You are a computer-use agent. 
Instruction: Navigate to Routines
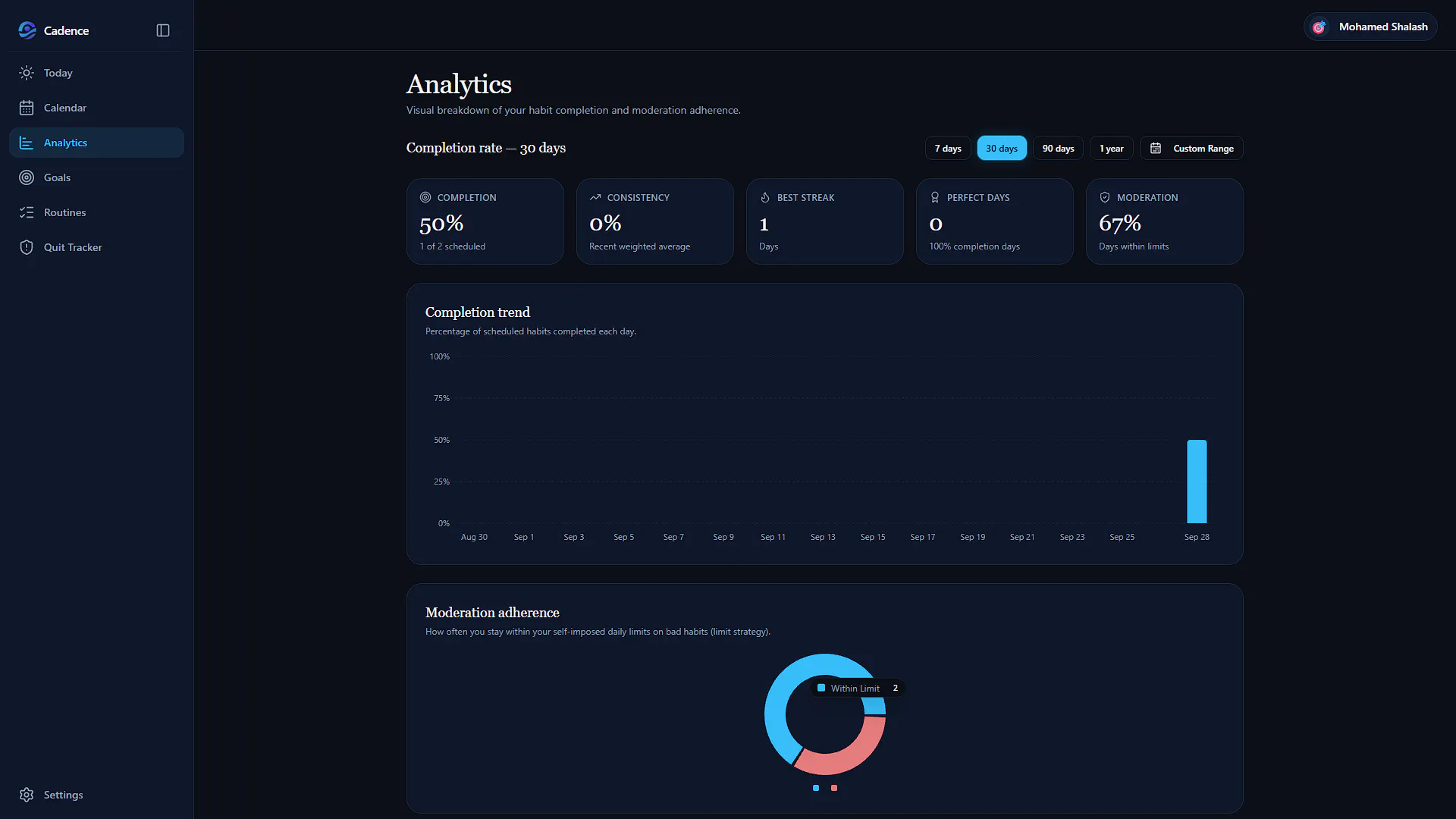[96, 212]
